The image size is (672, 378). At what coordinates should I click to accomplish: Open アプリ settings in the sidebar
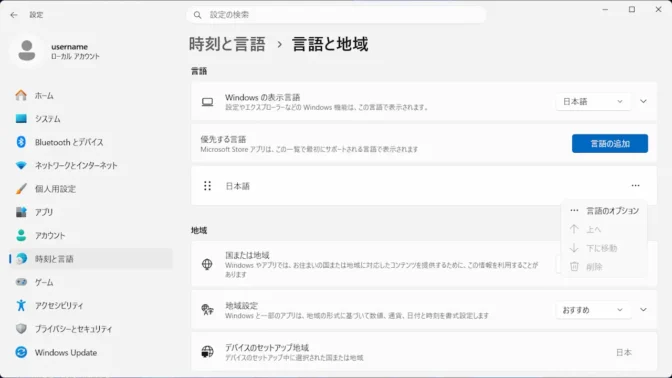(x=91, y=212)
